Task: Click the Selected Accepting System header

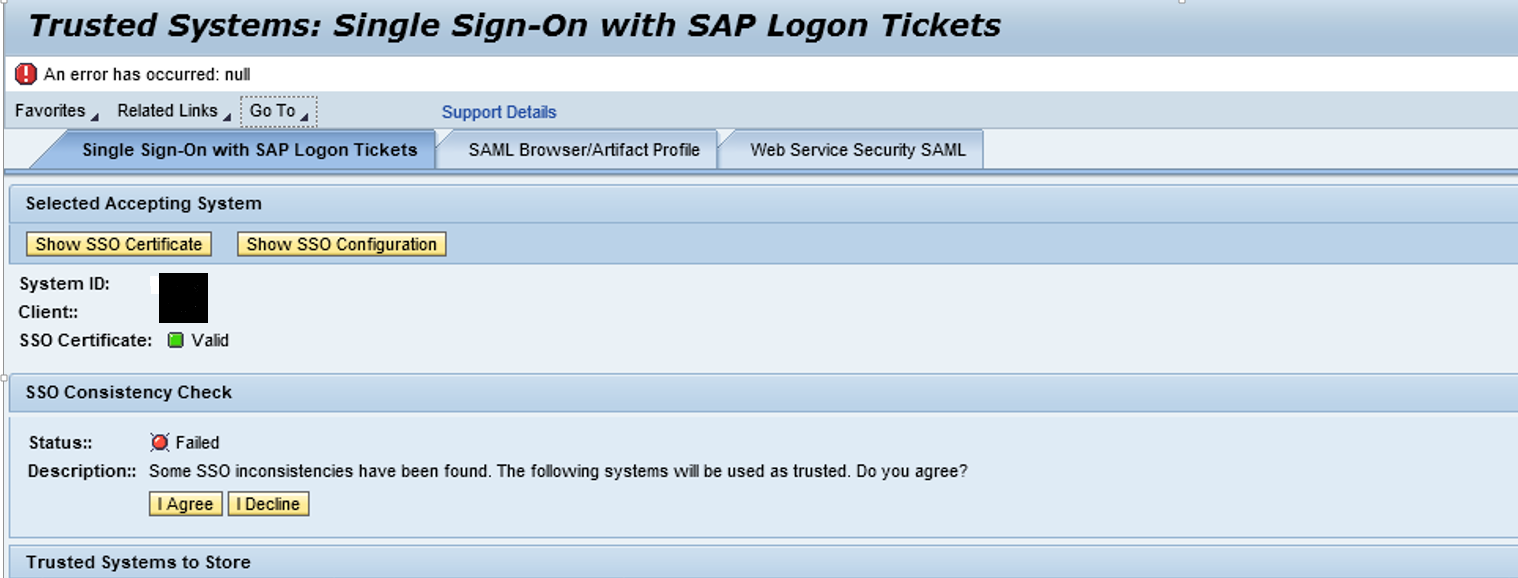Action: pos(144,203)
